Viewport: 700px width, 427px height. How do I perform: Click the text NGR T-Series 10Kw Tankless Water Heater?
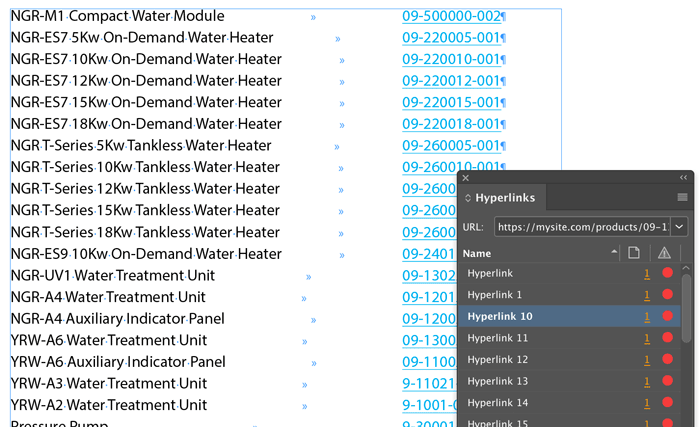point(145,167)
